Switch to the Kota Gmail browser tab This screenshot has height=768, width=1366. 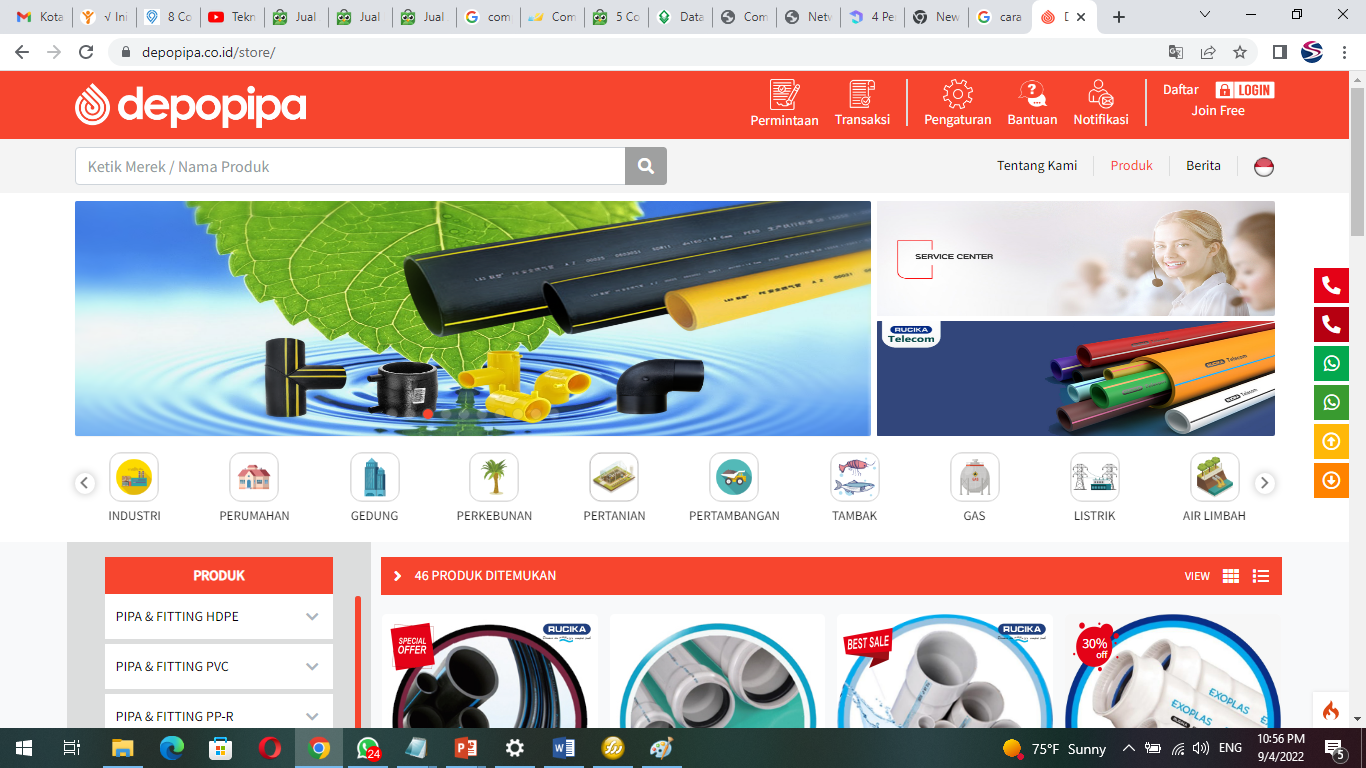[x=40, y=17]
